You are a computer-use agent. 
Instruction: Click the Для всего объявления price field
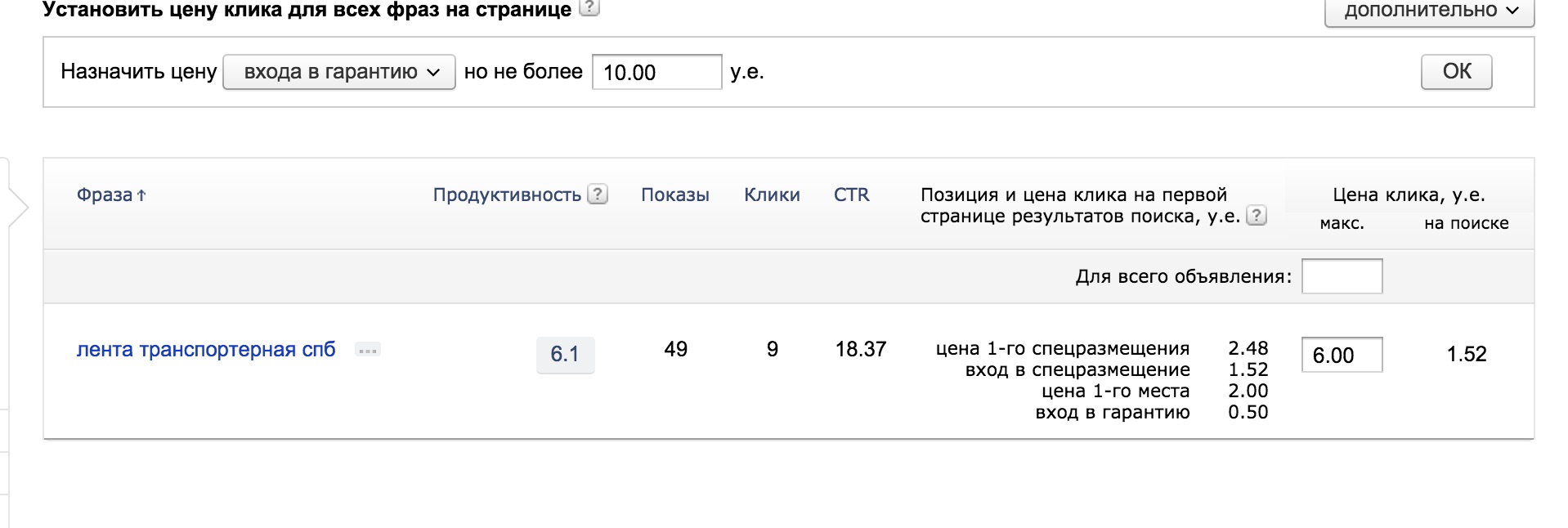coord(1341,276)
